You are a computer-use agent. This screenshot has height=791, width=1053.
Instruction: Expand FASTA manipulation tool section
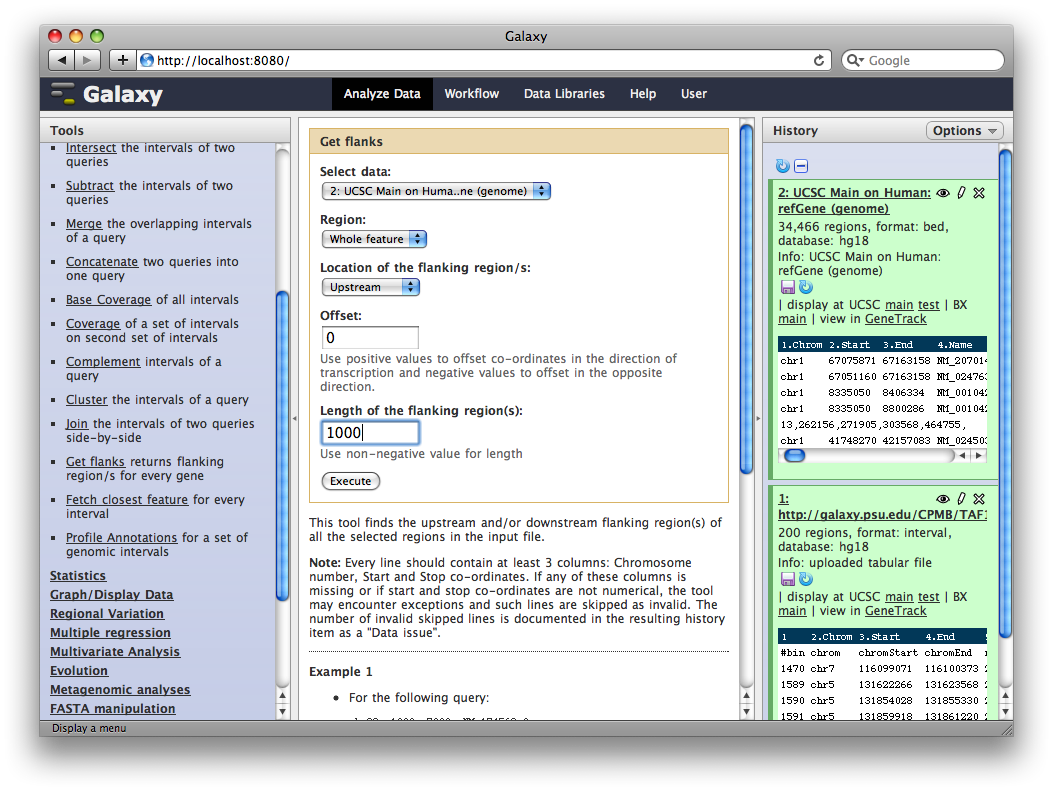pos(113,708)
